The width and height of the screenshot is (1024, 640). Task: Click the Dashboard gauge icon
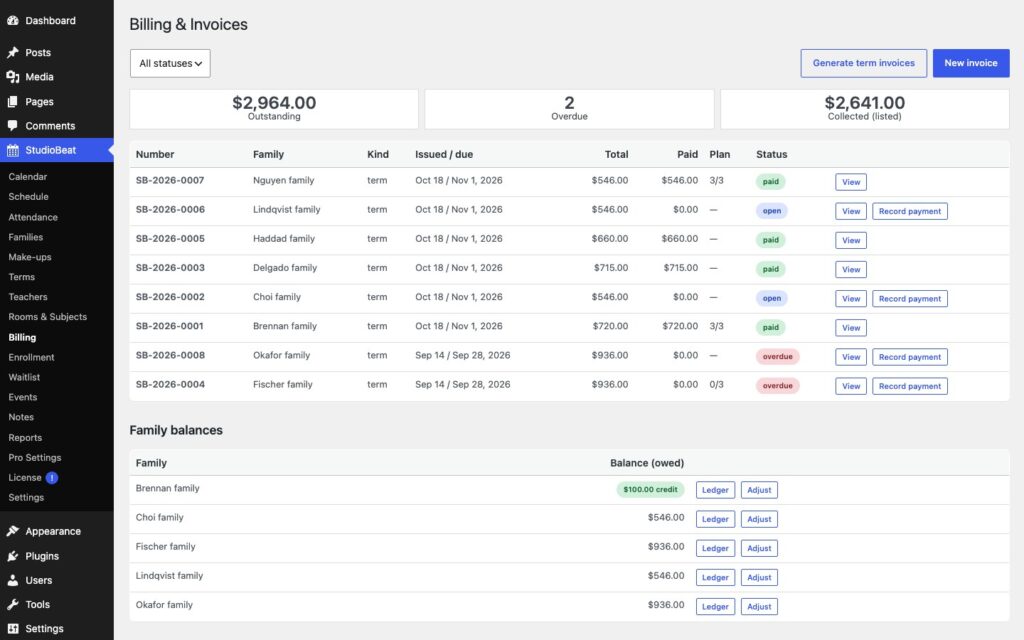coord(12,20)
